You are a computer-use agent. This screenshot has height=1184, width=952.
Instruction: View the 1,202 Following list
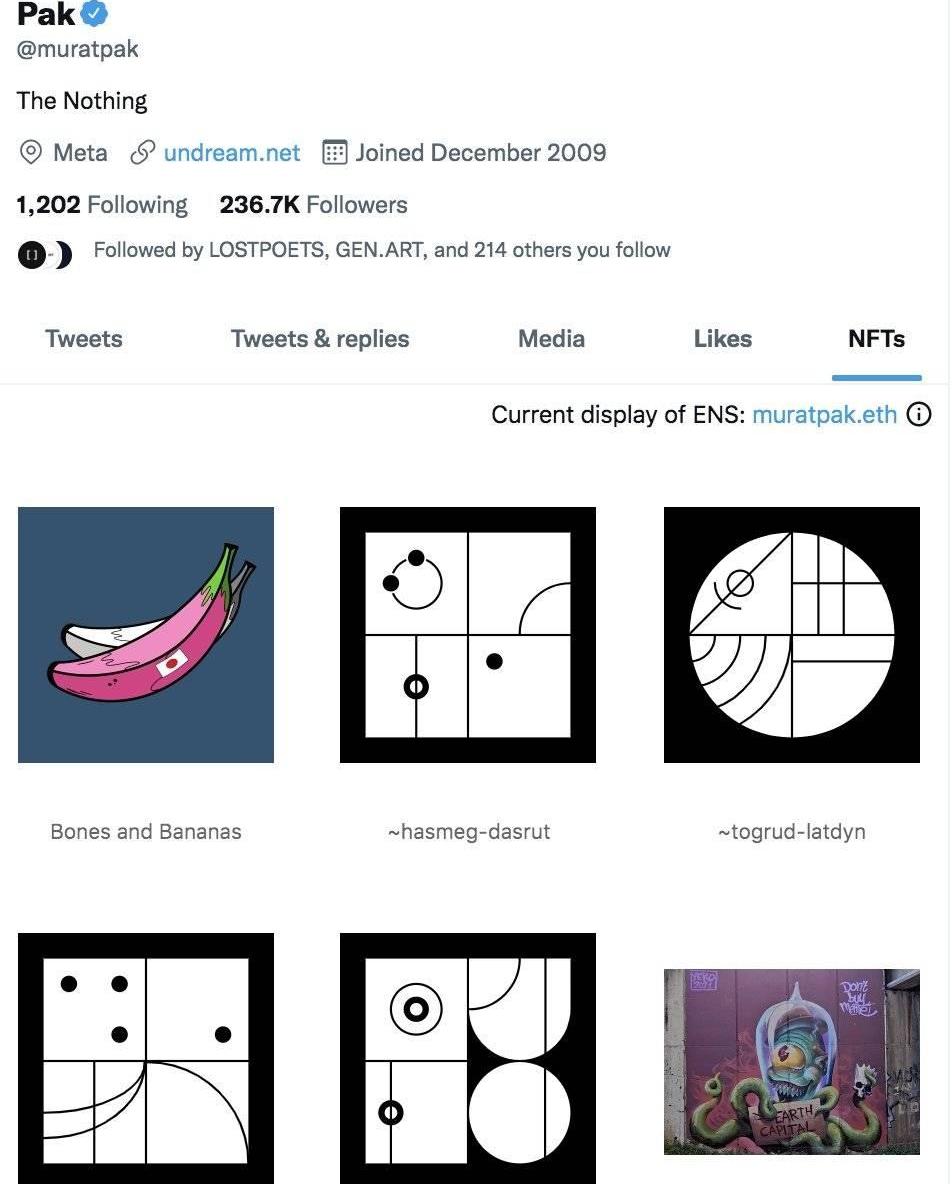point(102,205)
